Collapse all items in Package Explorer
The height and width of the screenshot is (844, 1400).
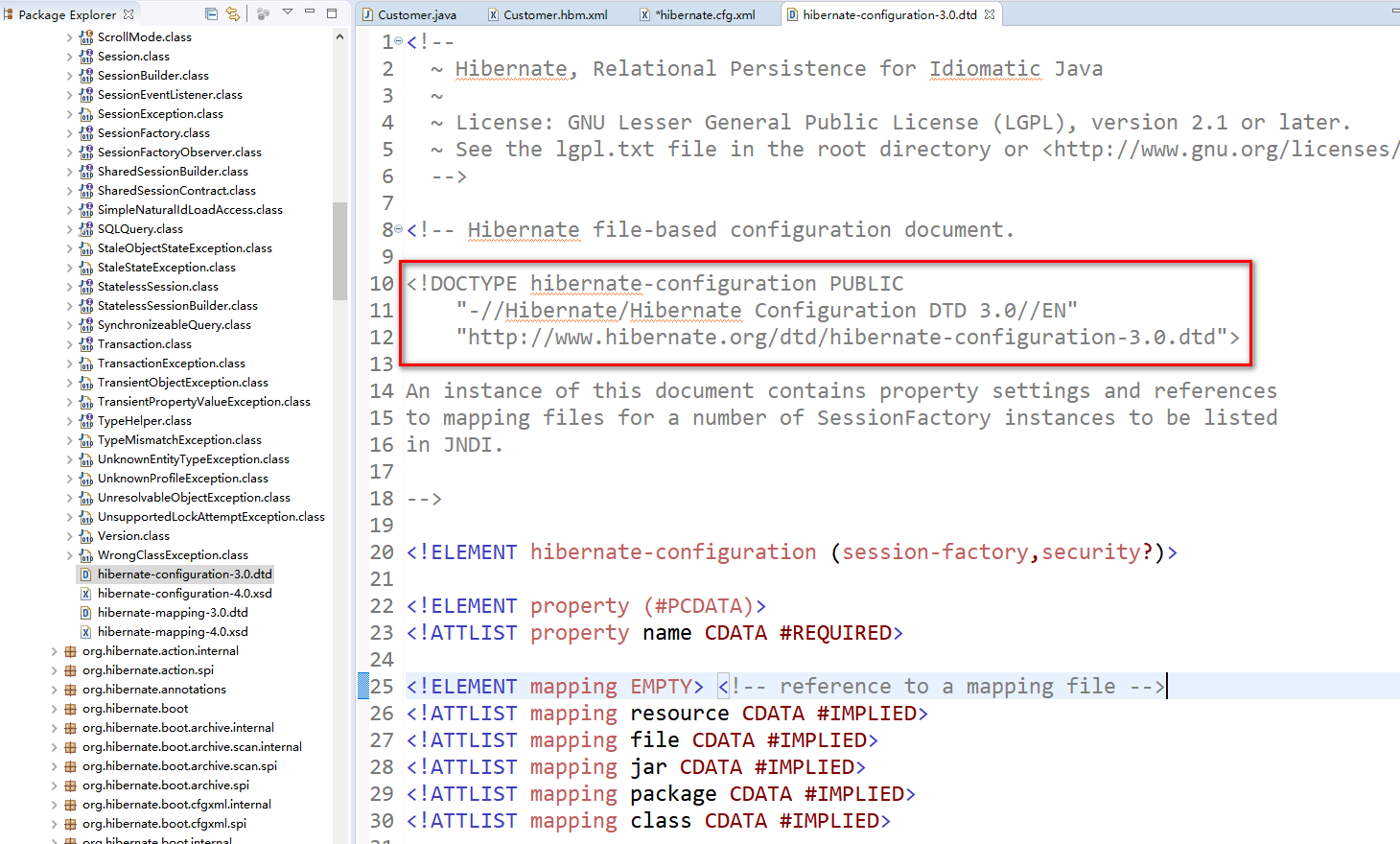(211, 13)
